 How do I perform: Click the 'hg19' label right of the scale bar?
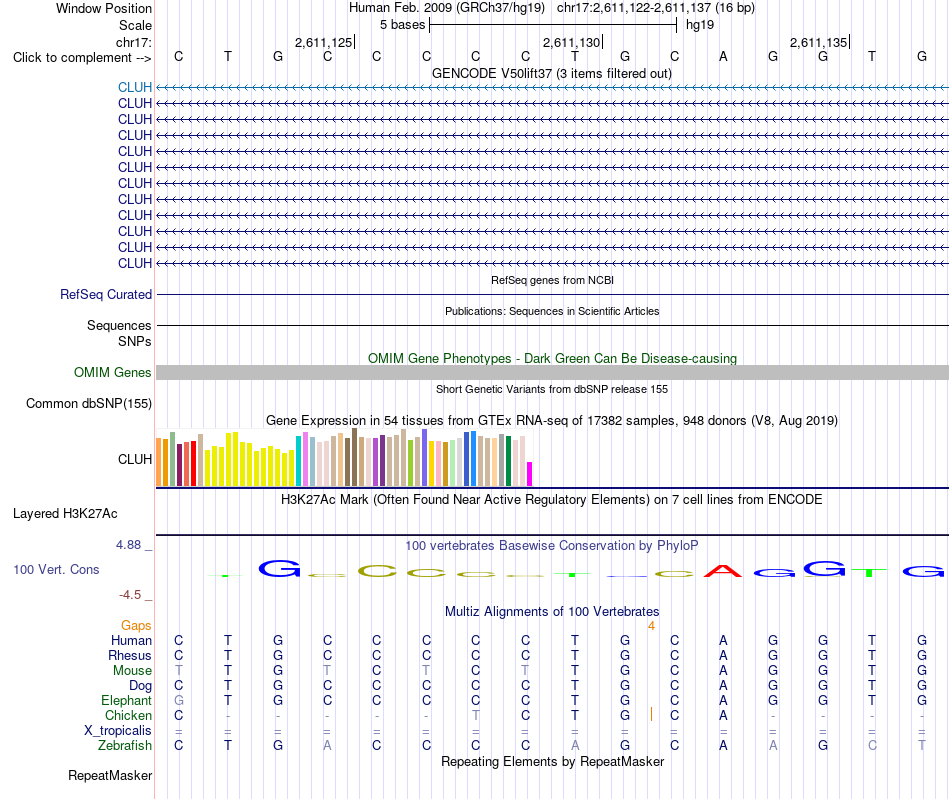(x=700, y=25)
